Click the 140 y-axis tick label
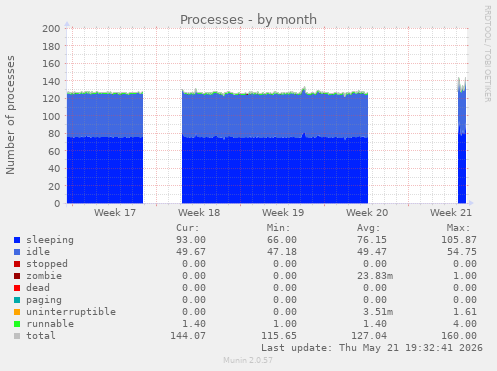Image resolution: width=497 pixels, height=371 pixels. click(51, 81)
